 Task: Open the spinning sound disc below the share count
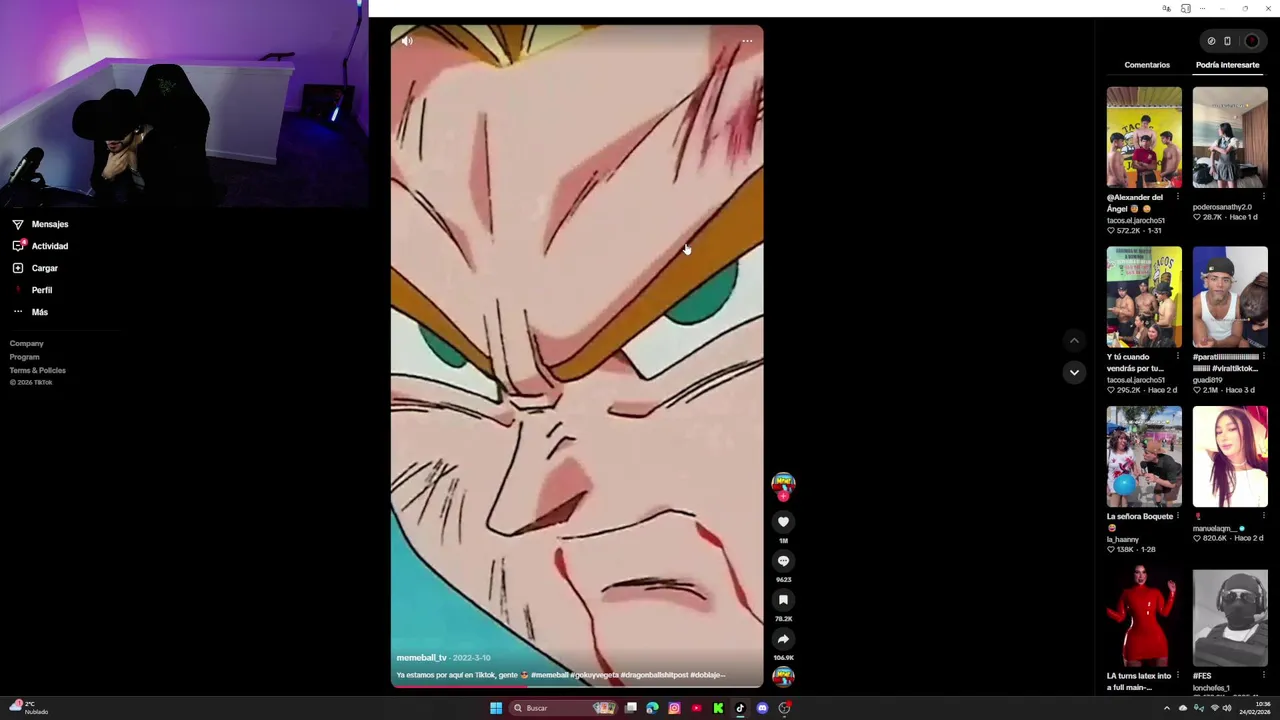coord(783,677)
